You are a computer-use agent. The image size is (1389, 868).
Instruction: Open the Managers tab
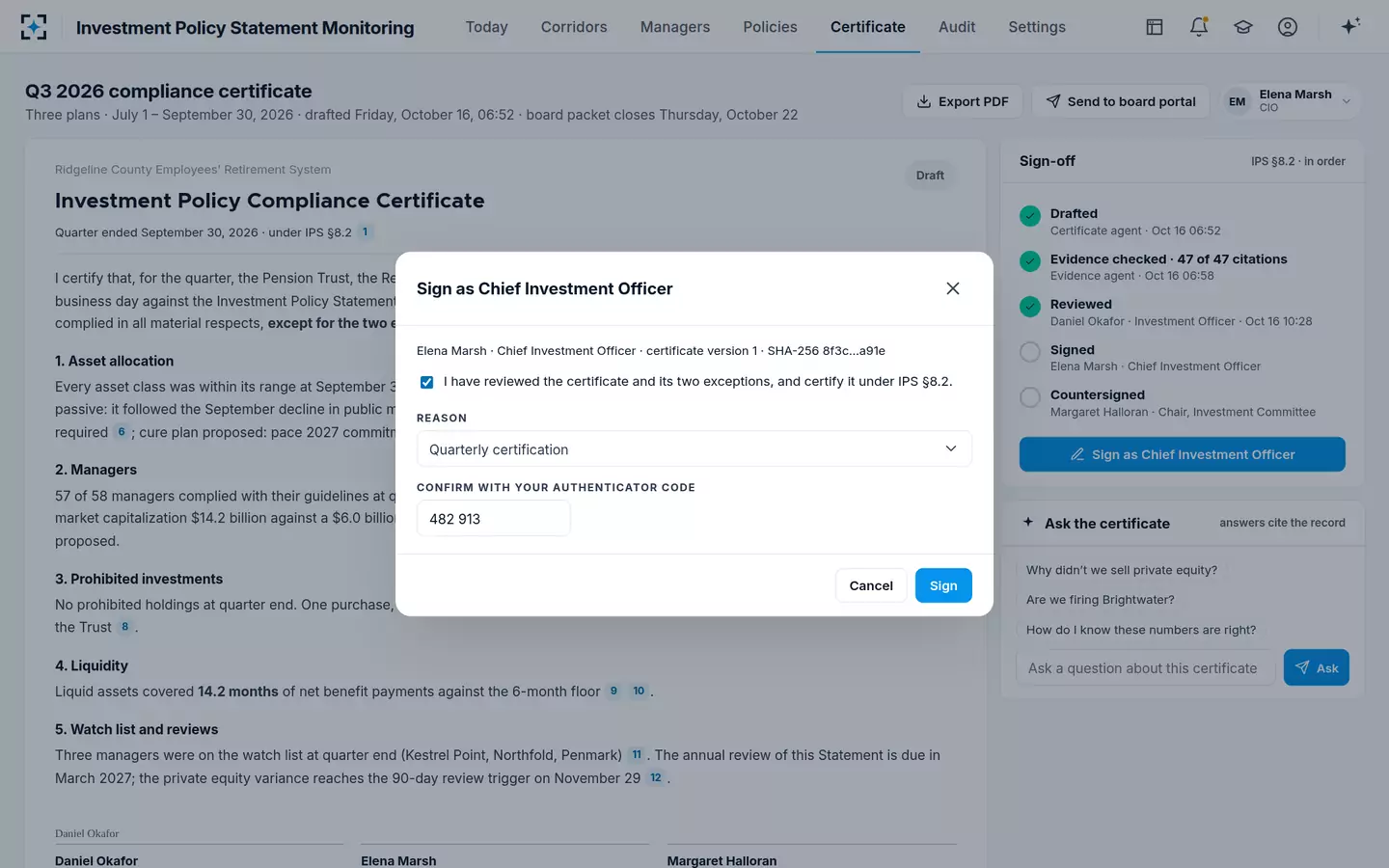pos(675,27)
